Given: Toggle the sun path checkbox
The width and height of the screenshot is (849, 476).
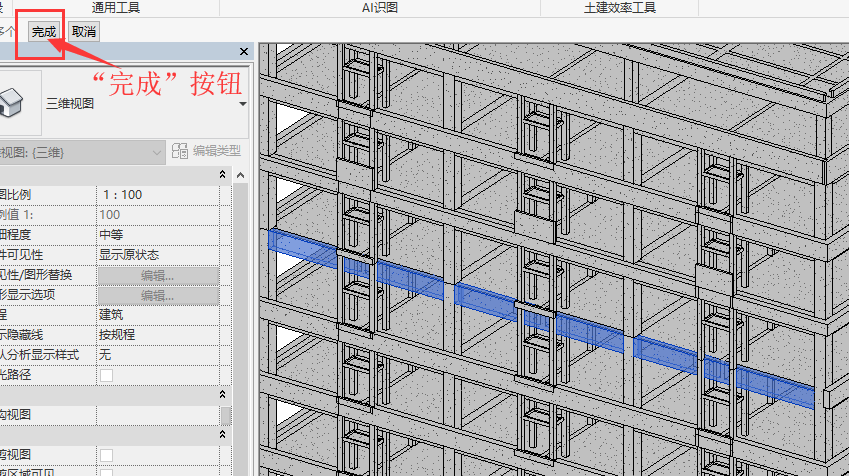Looking at the screenshot, I should click(x=107, y=375).
